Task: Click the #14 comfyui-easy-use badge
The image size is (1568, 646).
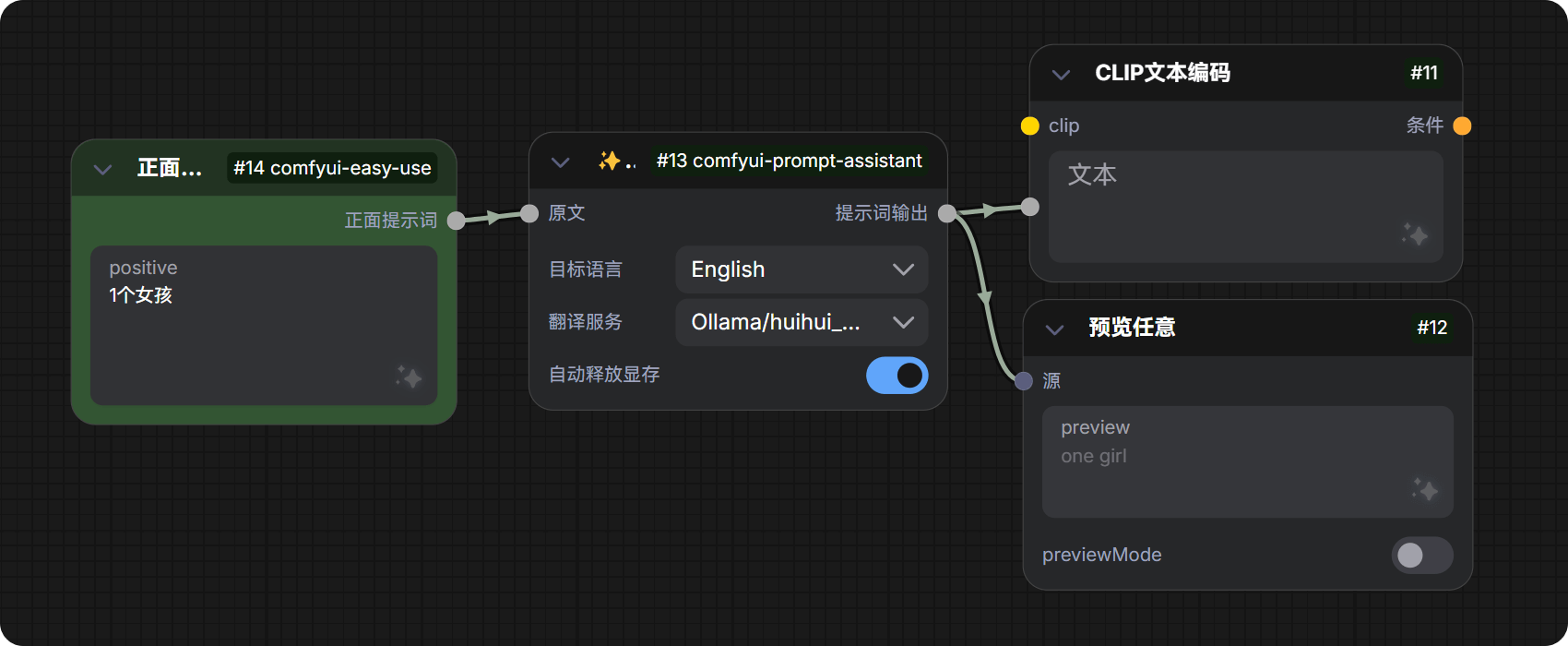Action: 332,168
